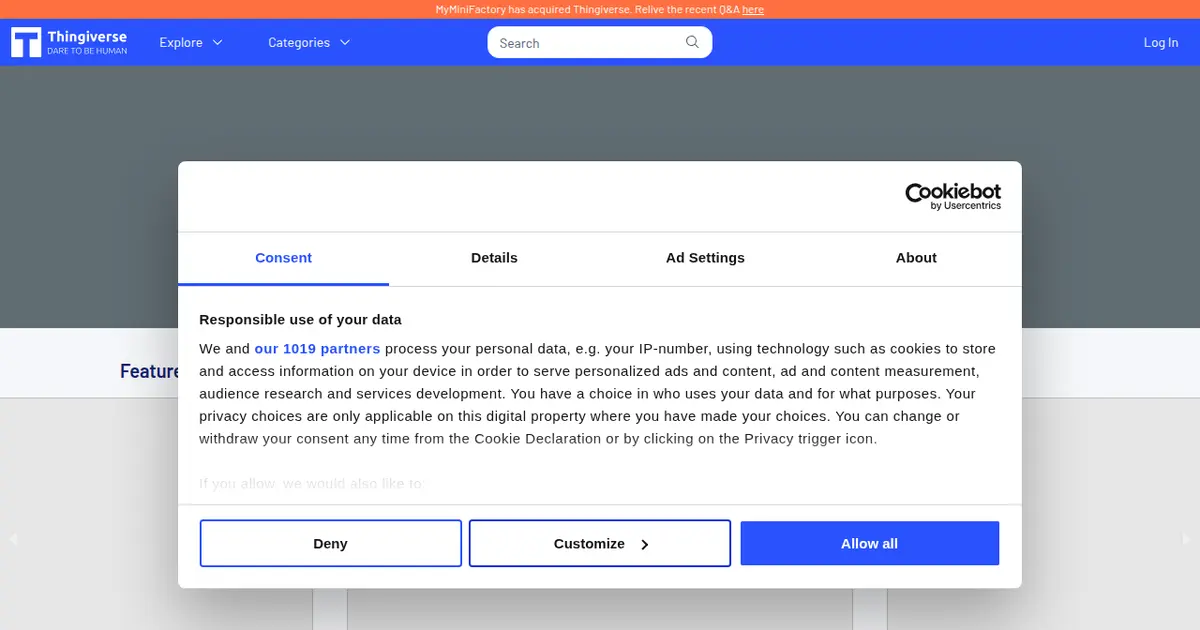Click the right carousel arrow

(x=1187, y=539)
